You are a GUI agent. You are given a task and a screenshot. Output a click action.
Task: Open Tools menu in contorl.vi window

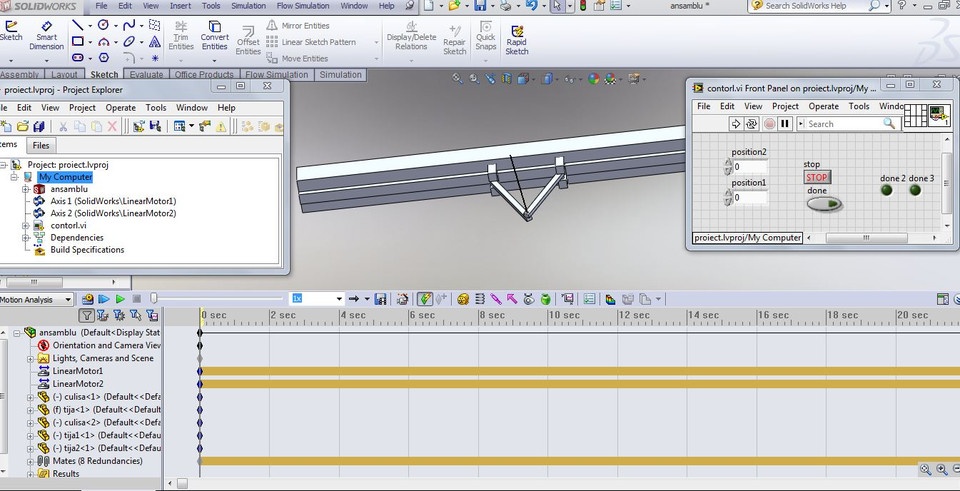(858, 106)
